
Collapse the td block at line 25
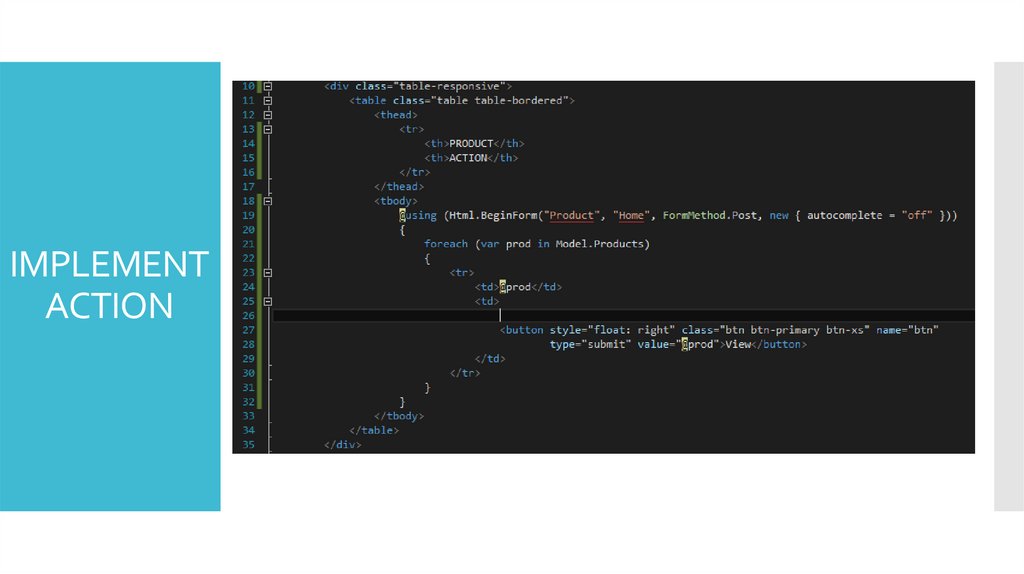[268, 302]
